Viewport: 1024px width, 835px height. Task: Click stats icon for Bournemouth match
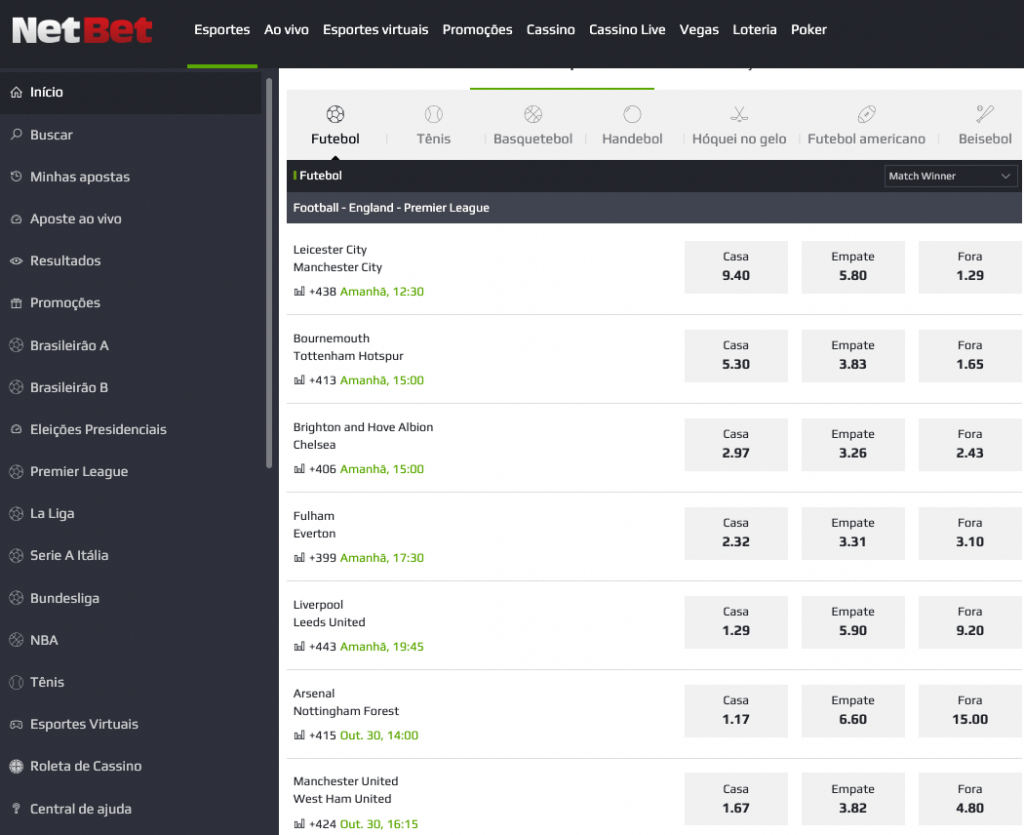click(299, 380)
